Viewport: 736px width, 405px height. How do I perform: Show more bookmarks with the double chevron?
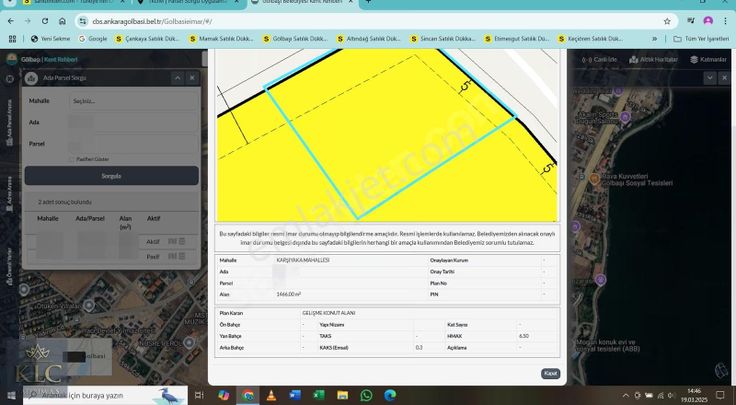pos(654,39)
